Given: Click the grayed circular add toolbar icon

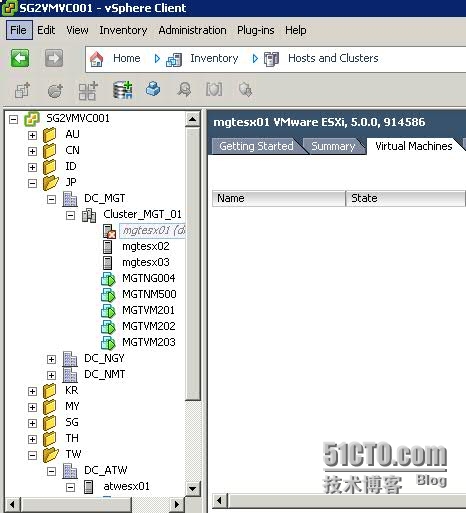Looking at the screenshot, I should pos(55,90).
